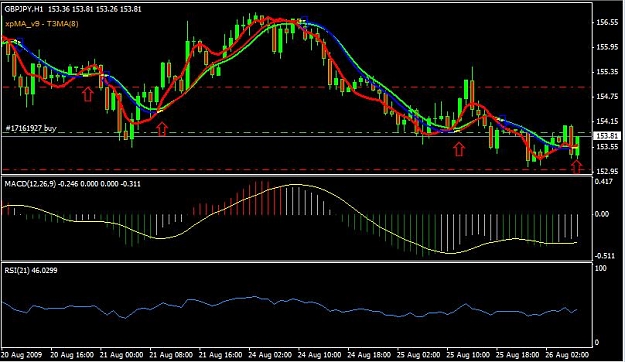Click the 25 Aug 02:00 time label
The width and height of the screenshot is (625, 362).
click(x=419, y=354)
